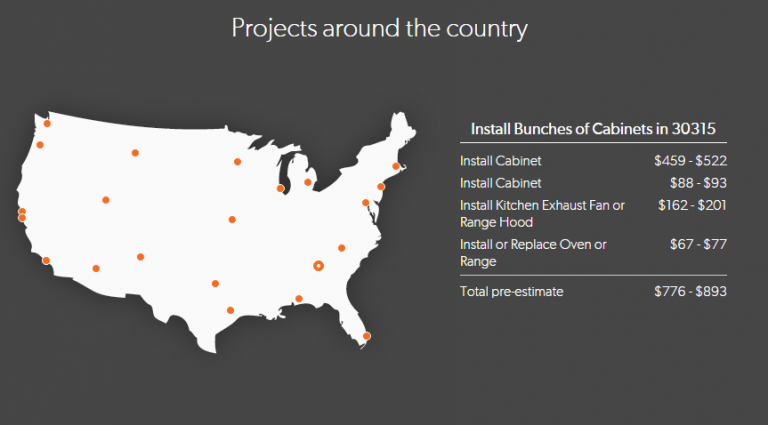This screenshot has width=768, height=425.
Task: Open the Chicago project dot
Action: coord(280,189)
